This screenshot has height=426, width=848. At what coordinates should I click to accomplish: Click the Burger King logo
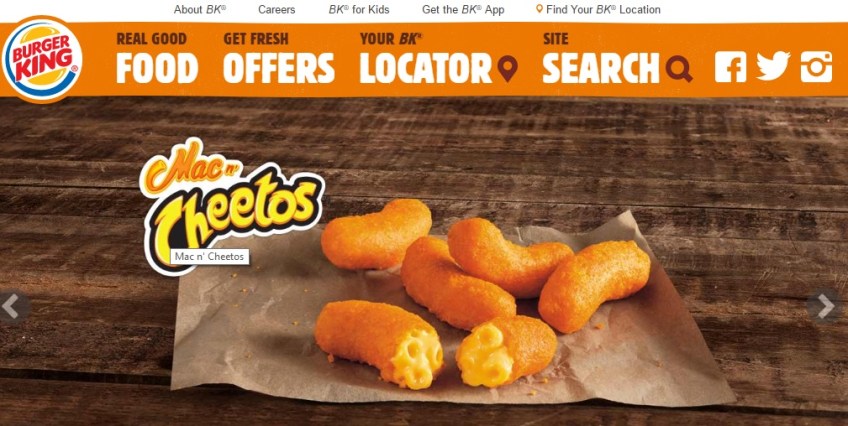click(x=42, y=59)
